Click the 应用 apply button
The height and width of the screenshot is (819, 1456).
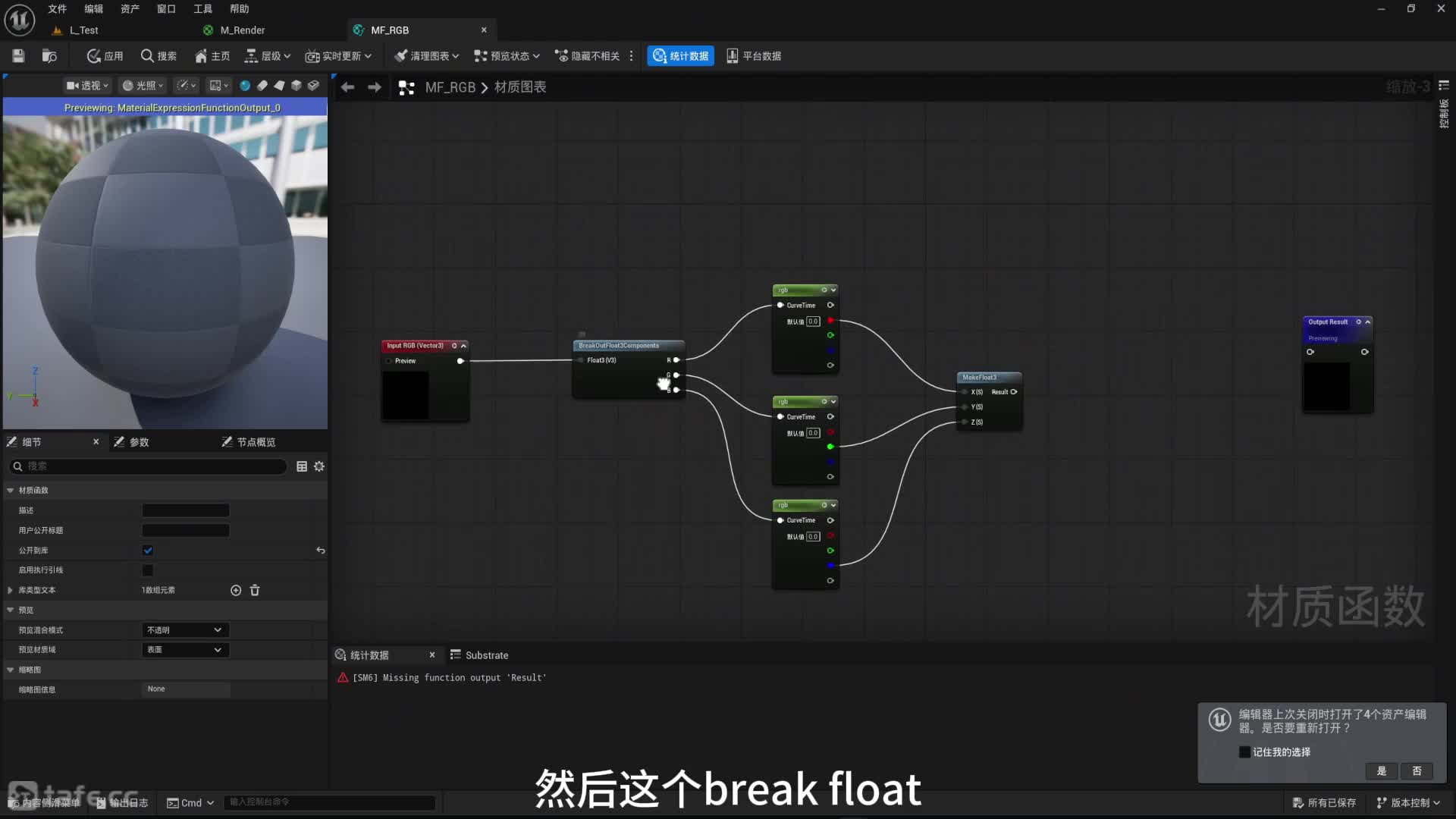[105, 56]
